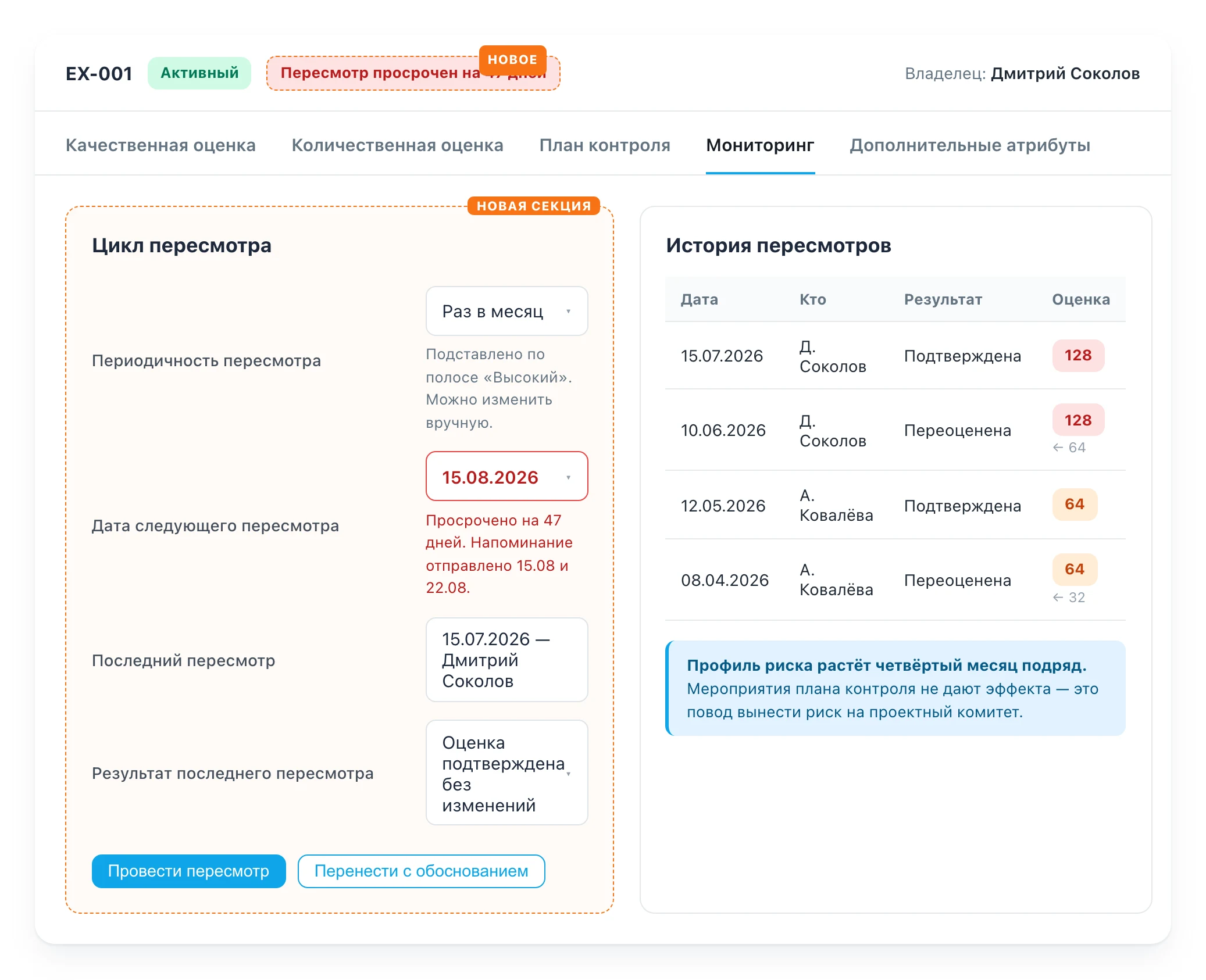Click score 128 badge for 15.07.2026

(1077, 355)
